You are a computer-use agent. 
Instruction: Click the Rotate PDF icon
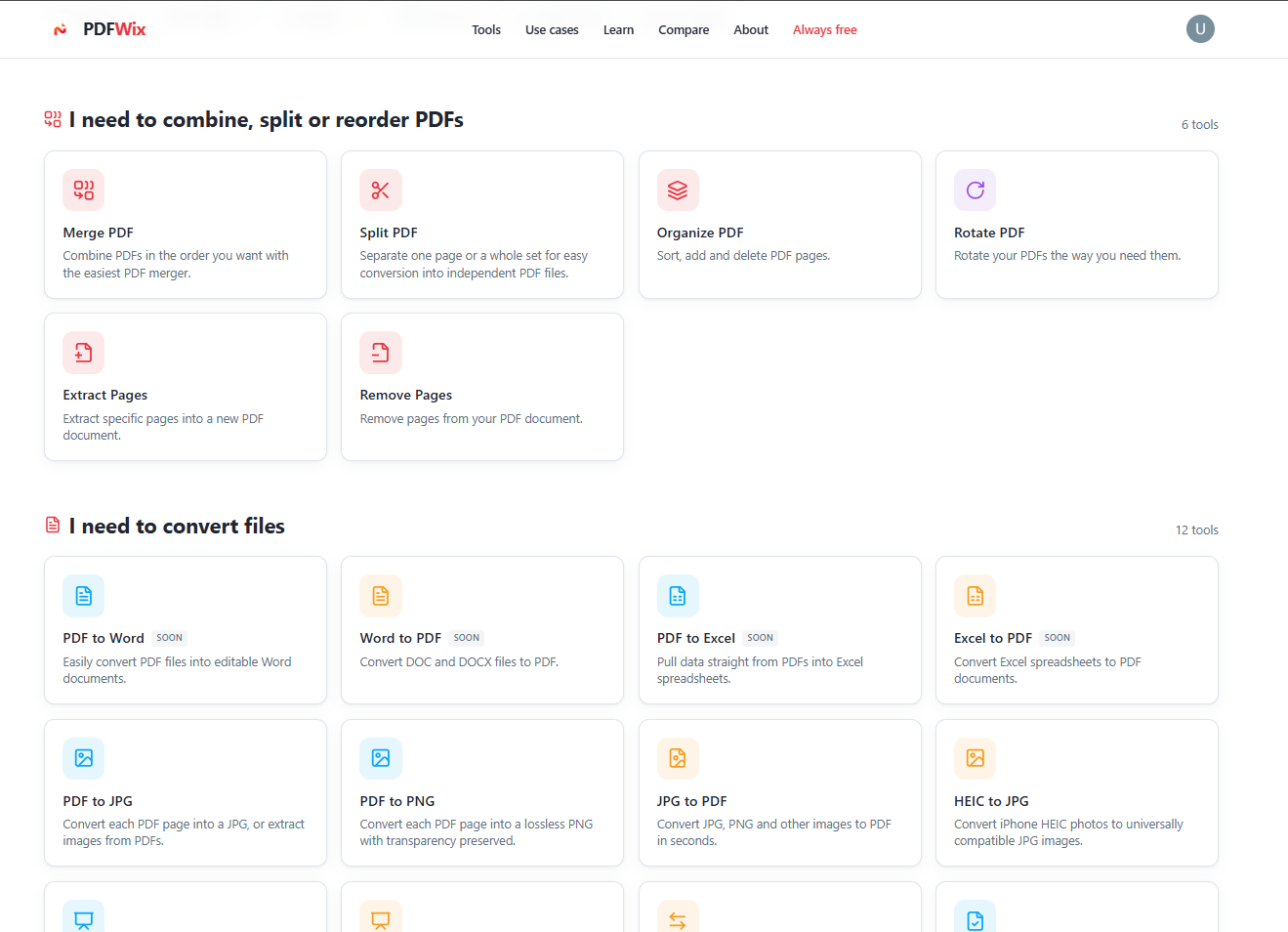[x=975, y=191]
